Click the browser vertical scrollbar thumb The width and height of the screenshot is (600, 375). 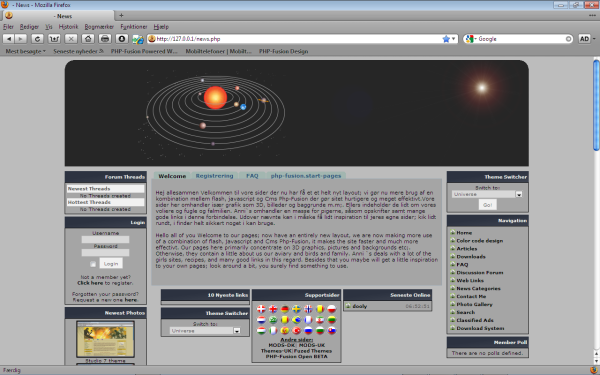(x=596, y=105)
